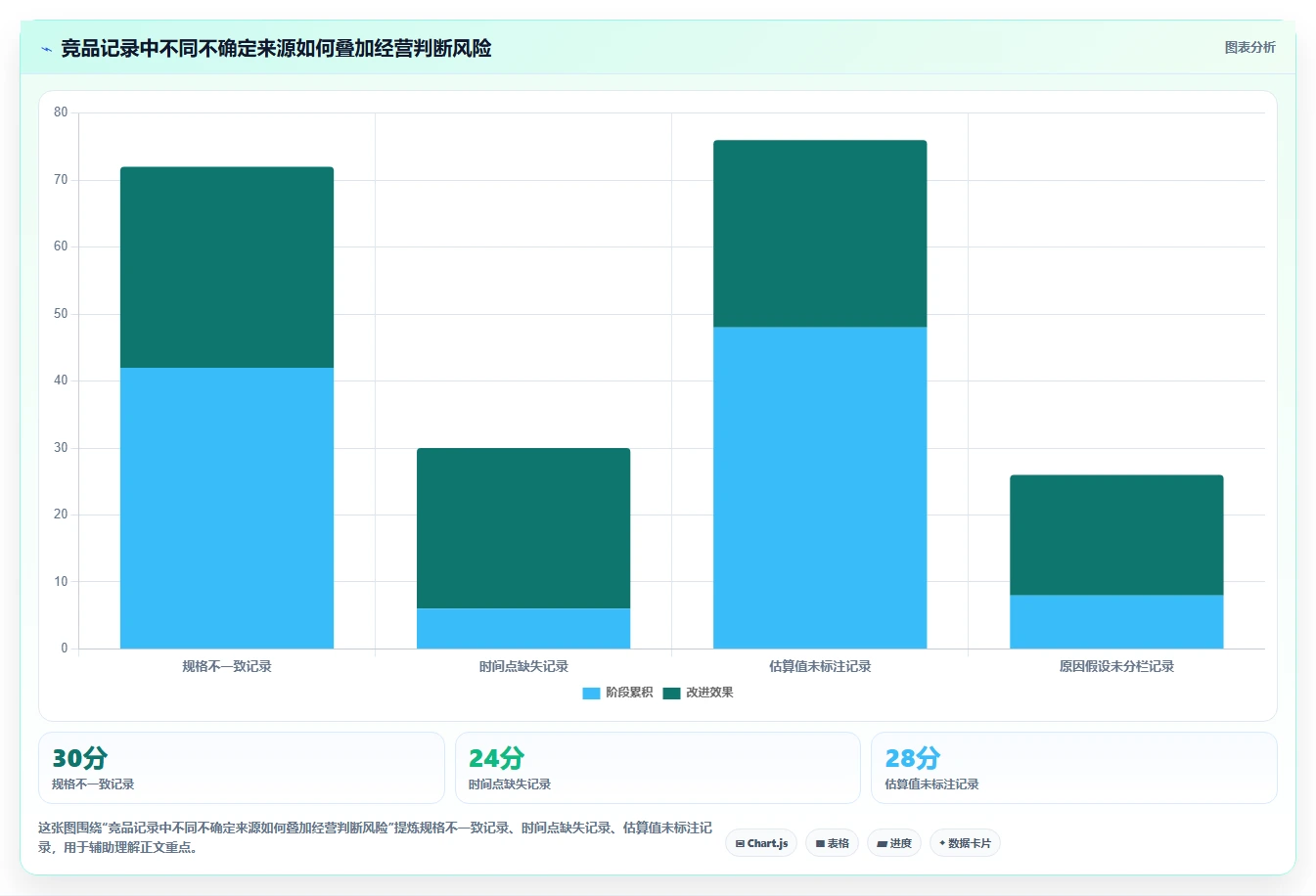Click the 图表分析 label in the header
The height and width of the screenshot is (896, 1316).
1249,47
